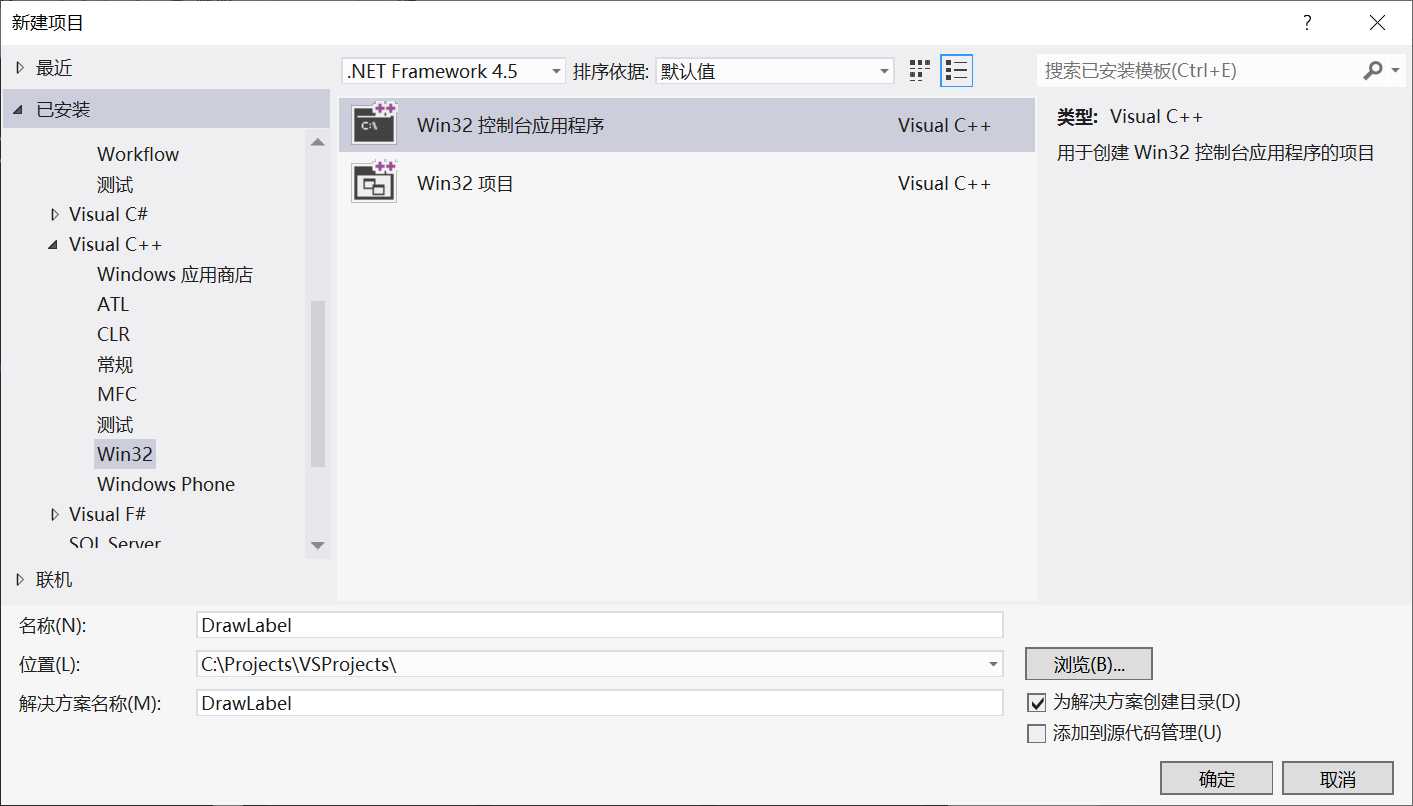The image size is (1413, 806).
Task: Open the .NET Framework 4.5 dropdown
Action: pos(454,71)
